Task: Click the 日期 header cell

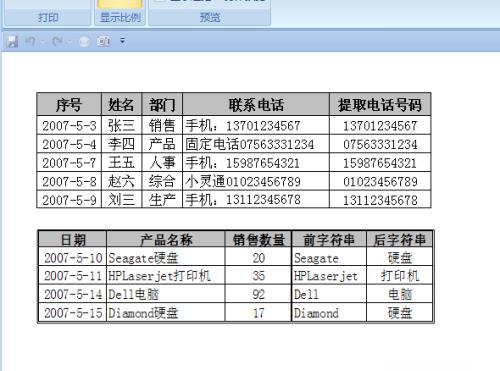Action: [x=73, y=239]
